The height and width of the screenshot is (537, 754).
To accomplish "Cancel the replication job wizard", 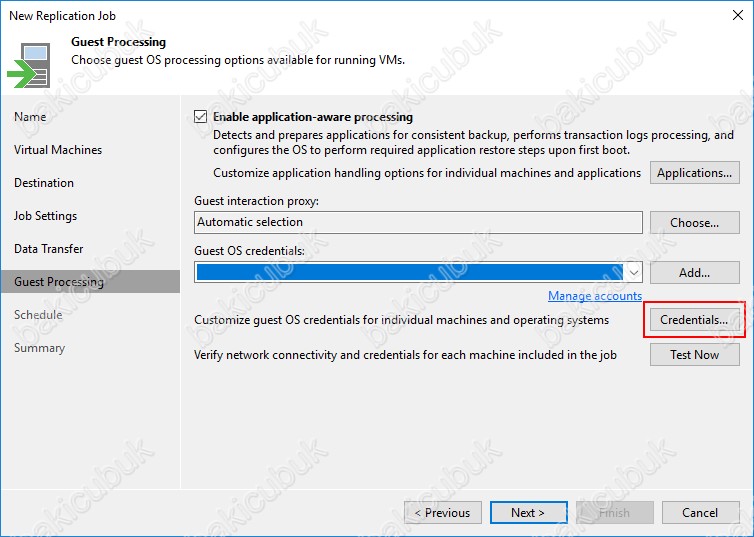I will coord(700,513).
